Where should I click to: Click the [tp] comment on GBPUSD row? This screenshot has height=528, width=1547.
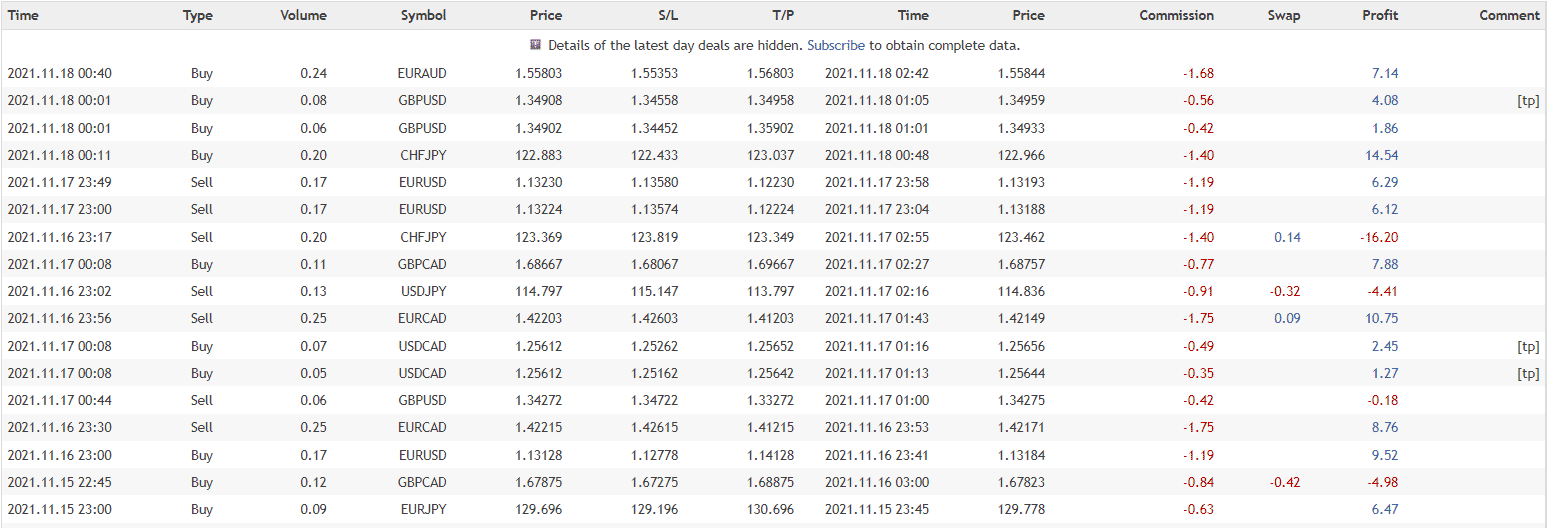point(1528,100)
